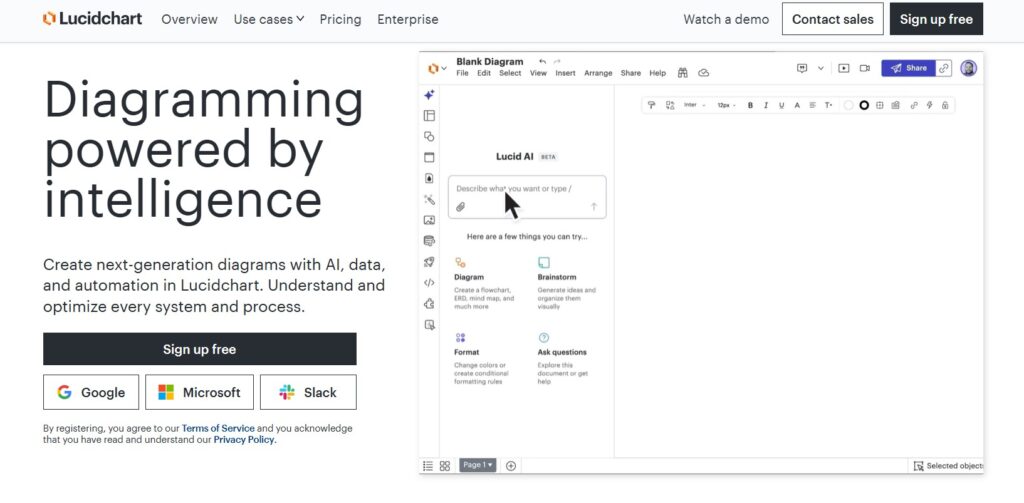Sign up with Microsoft button

(x=199, y=392)
